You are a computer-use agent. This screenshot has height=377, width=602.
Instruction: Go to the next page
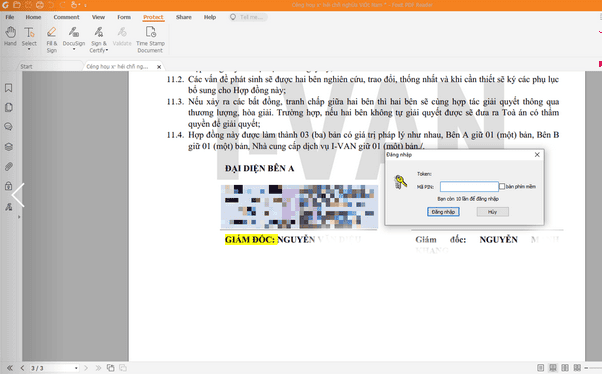click(86, 368)
